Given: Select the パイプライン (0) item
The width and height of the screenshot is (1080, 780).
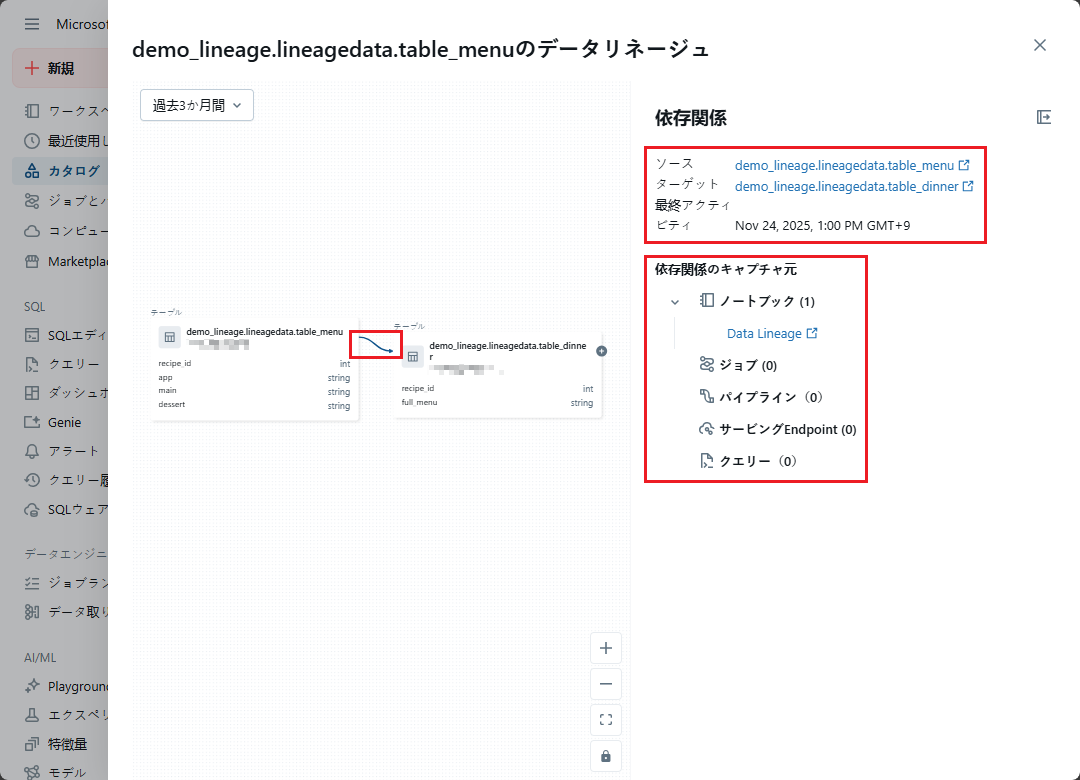Looking at the screenshot, I should (x=770, y=397).
